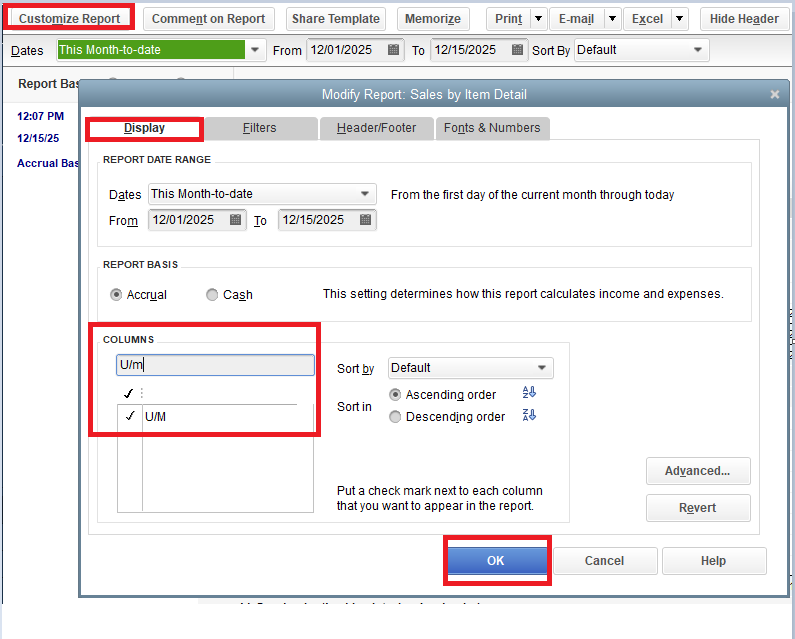Open the Excel dropdown arrow
795x639 pixels.
click(679, 19)
